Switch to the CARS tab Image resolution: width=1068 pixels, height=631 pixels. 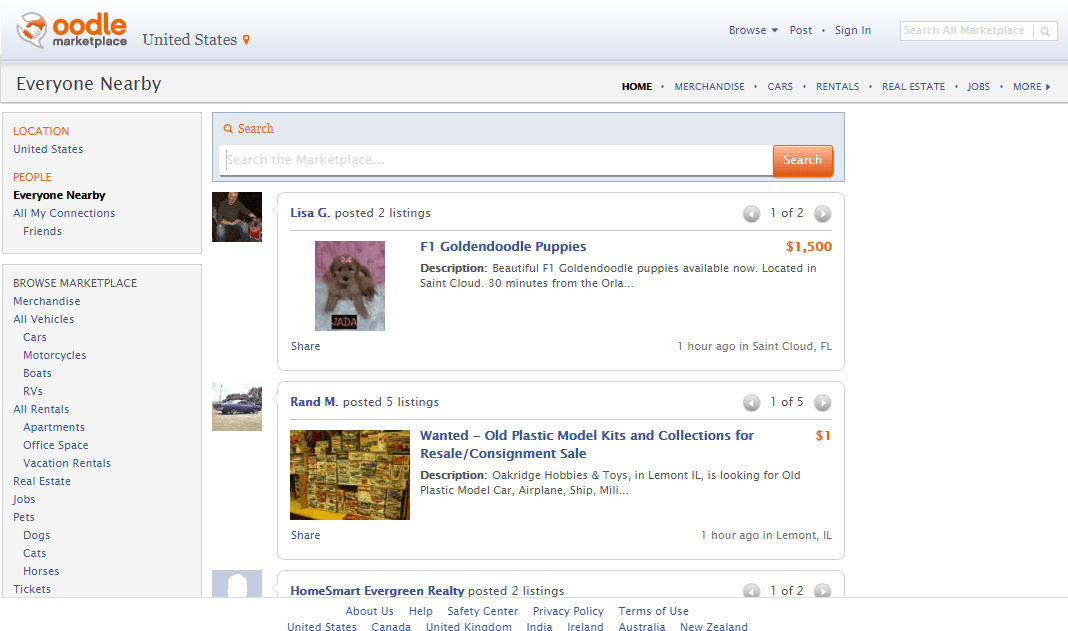780,87
